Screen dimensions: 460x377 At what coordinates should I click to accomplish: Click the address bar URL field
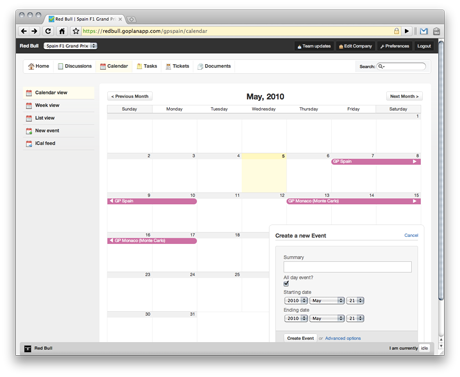pos(237,31)
